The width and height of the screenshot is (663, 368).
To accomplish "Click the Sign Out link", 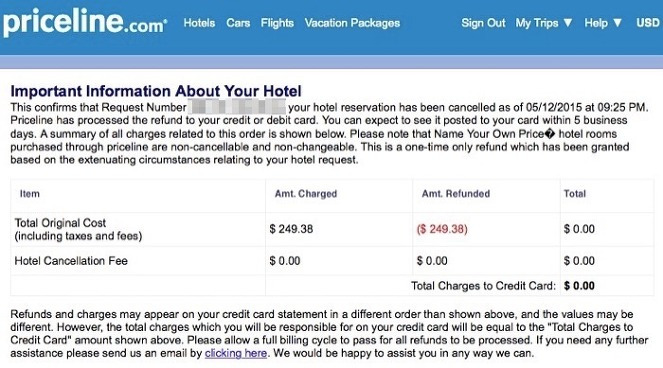I will 483,23.
